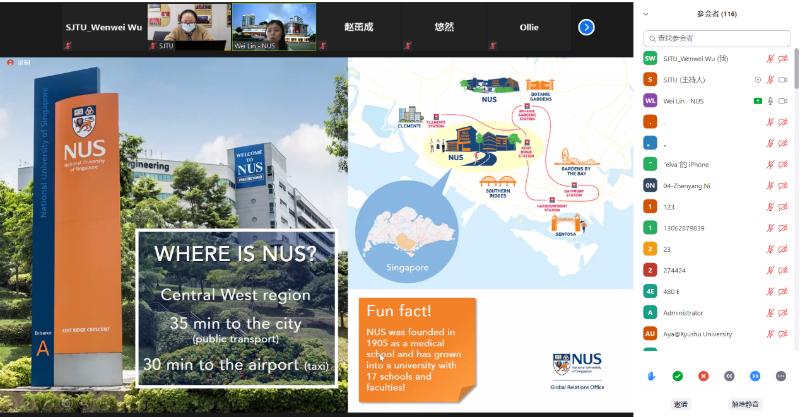This screenshot has height=417, width=800.
Task: Click the muted mic icon for participant 123
Action: (770, 207)
